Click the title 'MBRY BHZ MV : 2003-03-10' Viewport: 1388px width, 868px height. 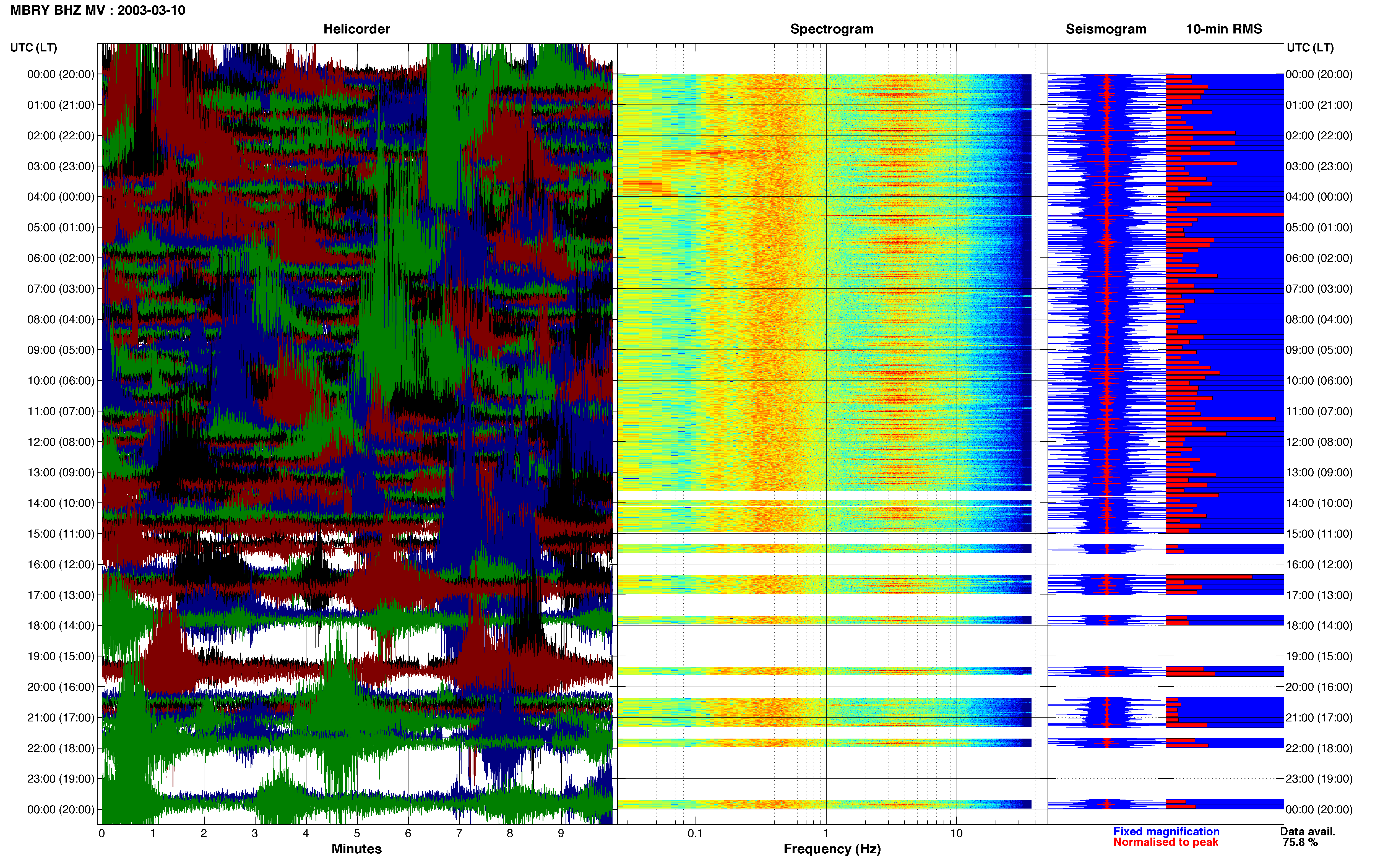coord(98,10)
